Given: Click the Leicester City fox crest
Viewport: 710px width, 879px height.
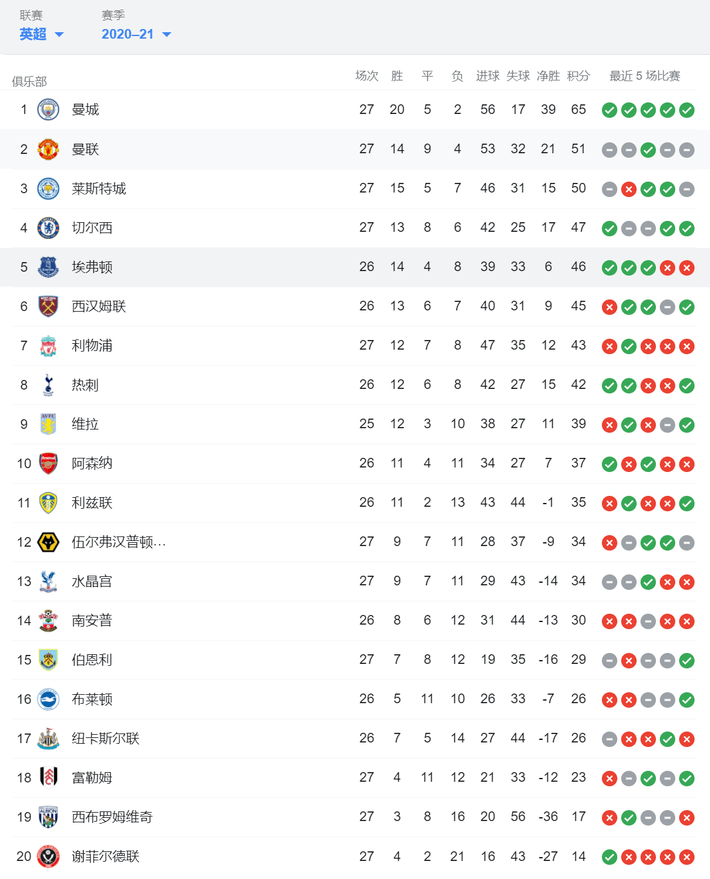Looking at the screenshot, I should 48,188.
